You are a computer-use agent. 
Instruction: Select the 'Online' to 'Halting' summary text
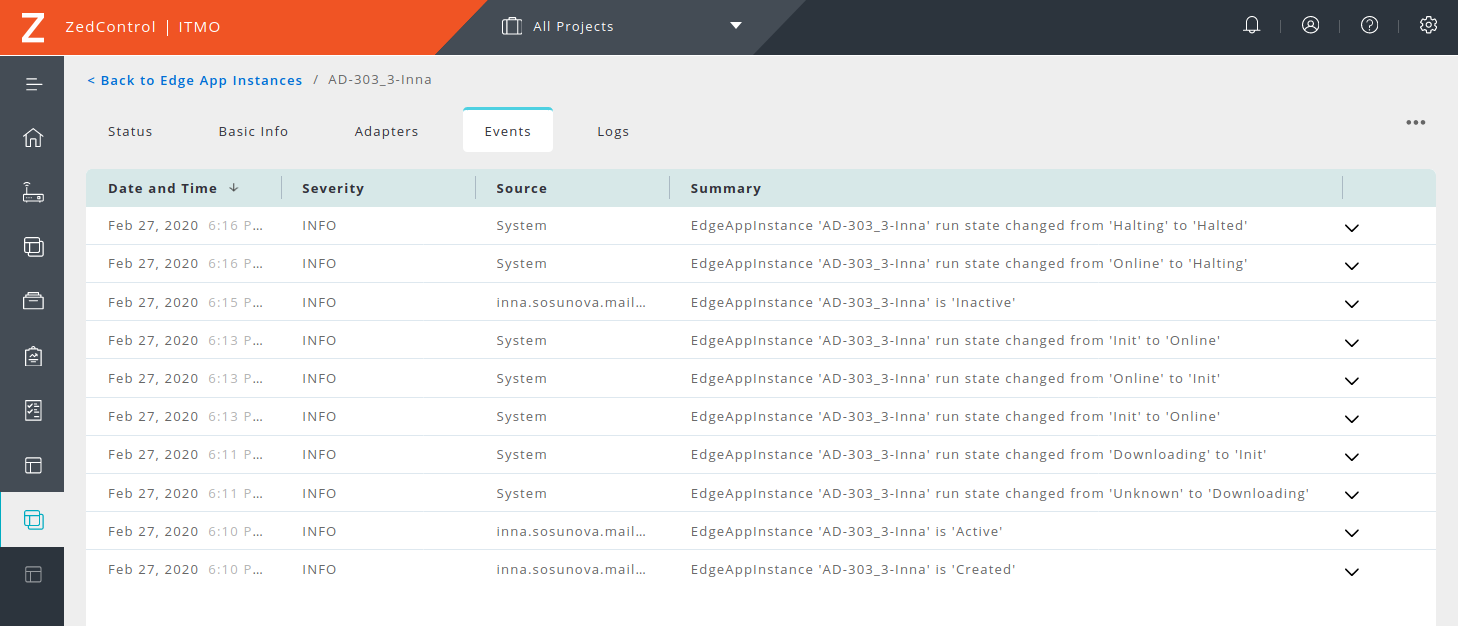click(969, 264)
